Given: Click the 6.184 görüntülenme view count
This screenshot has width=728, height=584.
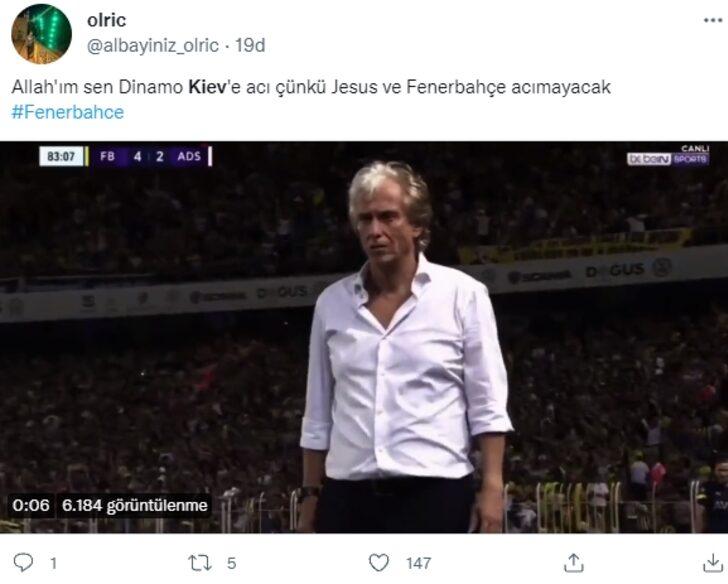Looking at the screenshot, I should tap(134, 505).
